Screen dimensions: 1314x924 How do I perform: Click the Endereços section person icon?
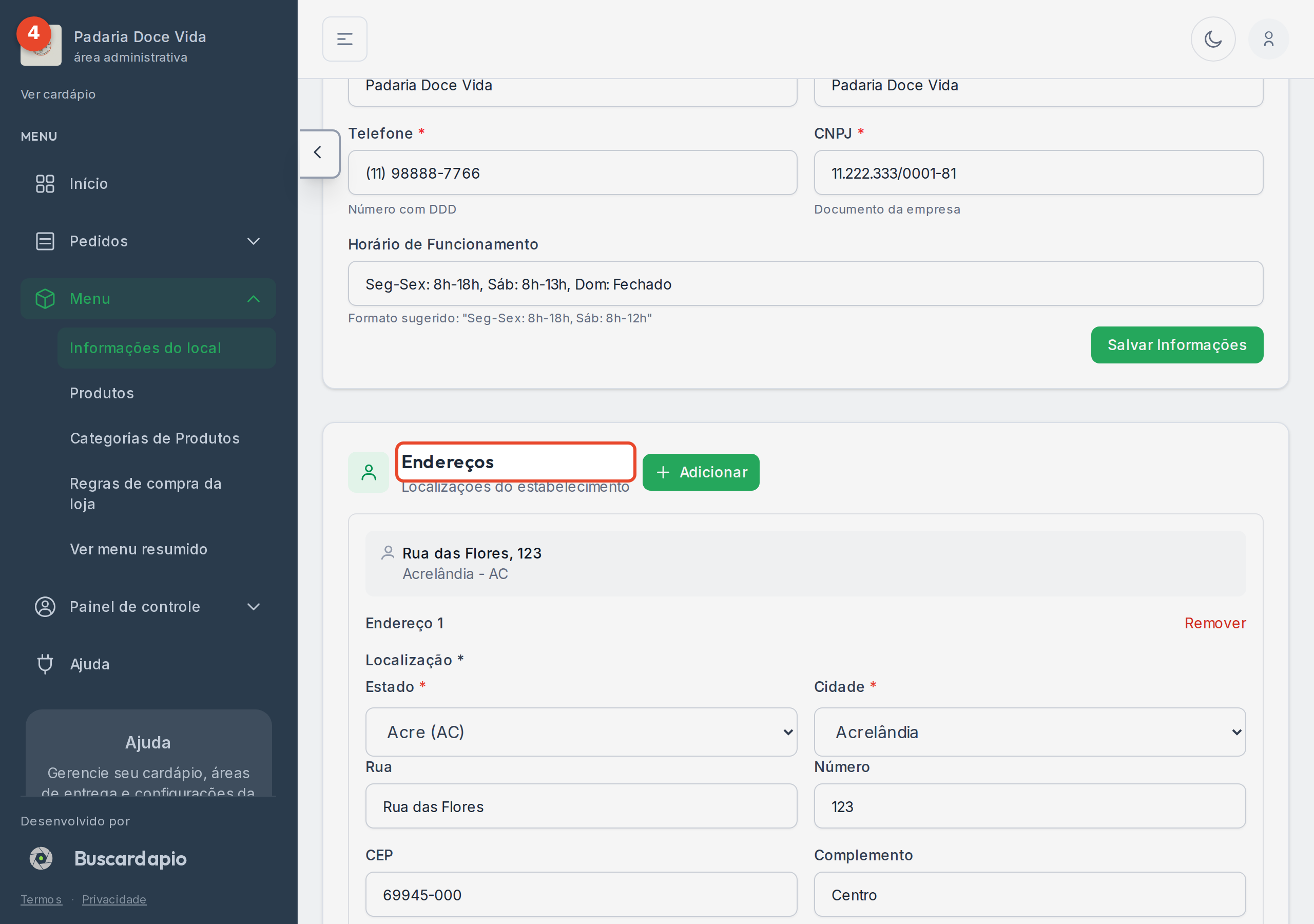(369, 472)
